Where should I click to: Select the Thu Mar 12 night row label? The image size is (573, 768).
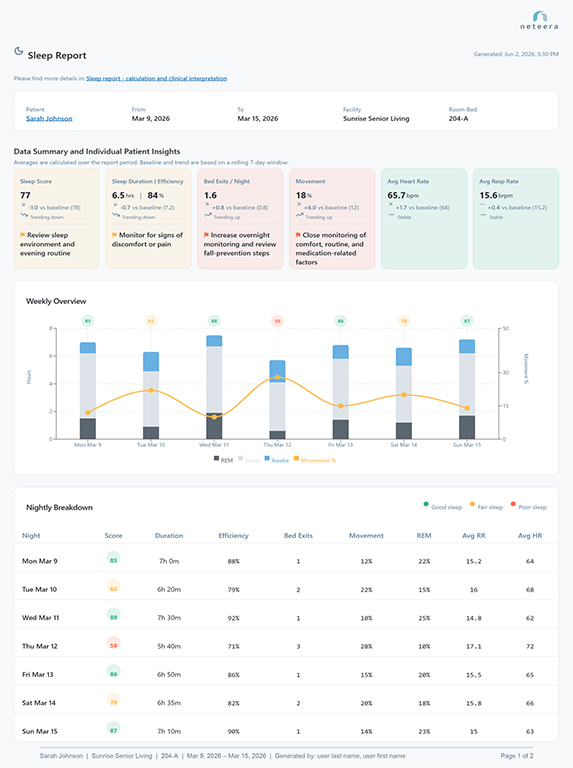click(40, 647)
